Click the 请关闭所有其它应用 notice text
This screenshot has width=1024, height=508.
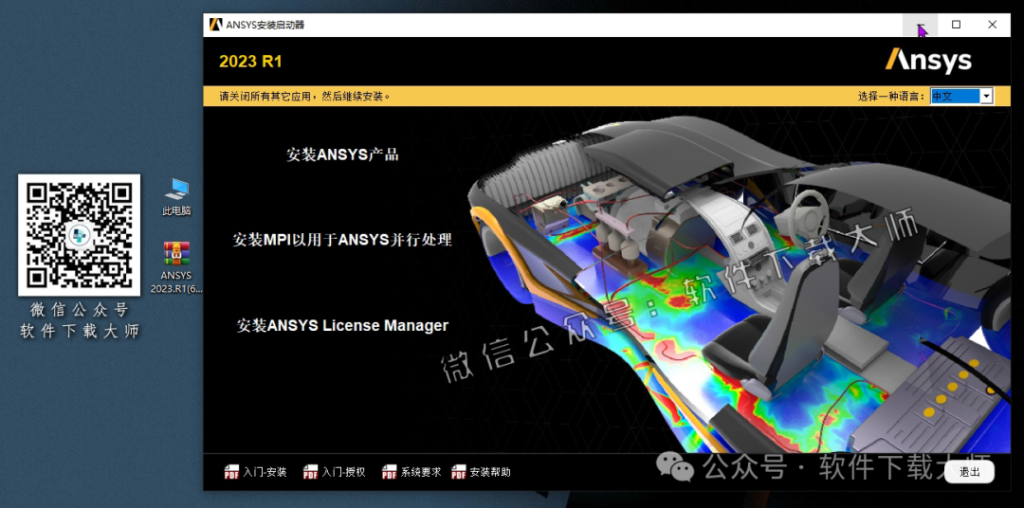(x=305, y=97)
